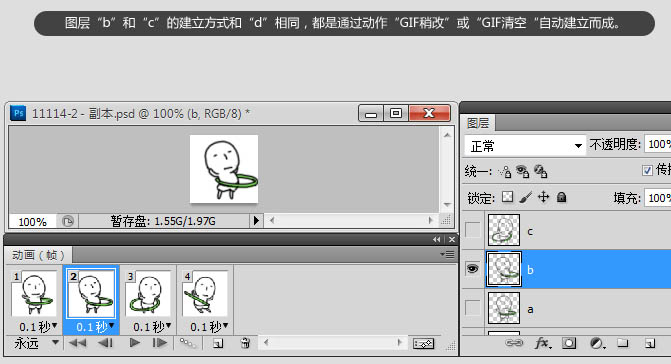Click 暂存盘: 1.55G/1.97G status text
Image resolution: width=671 pixels, height=364 pixels.
163,221
